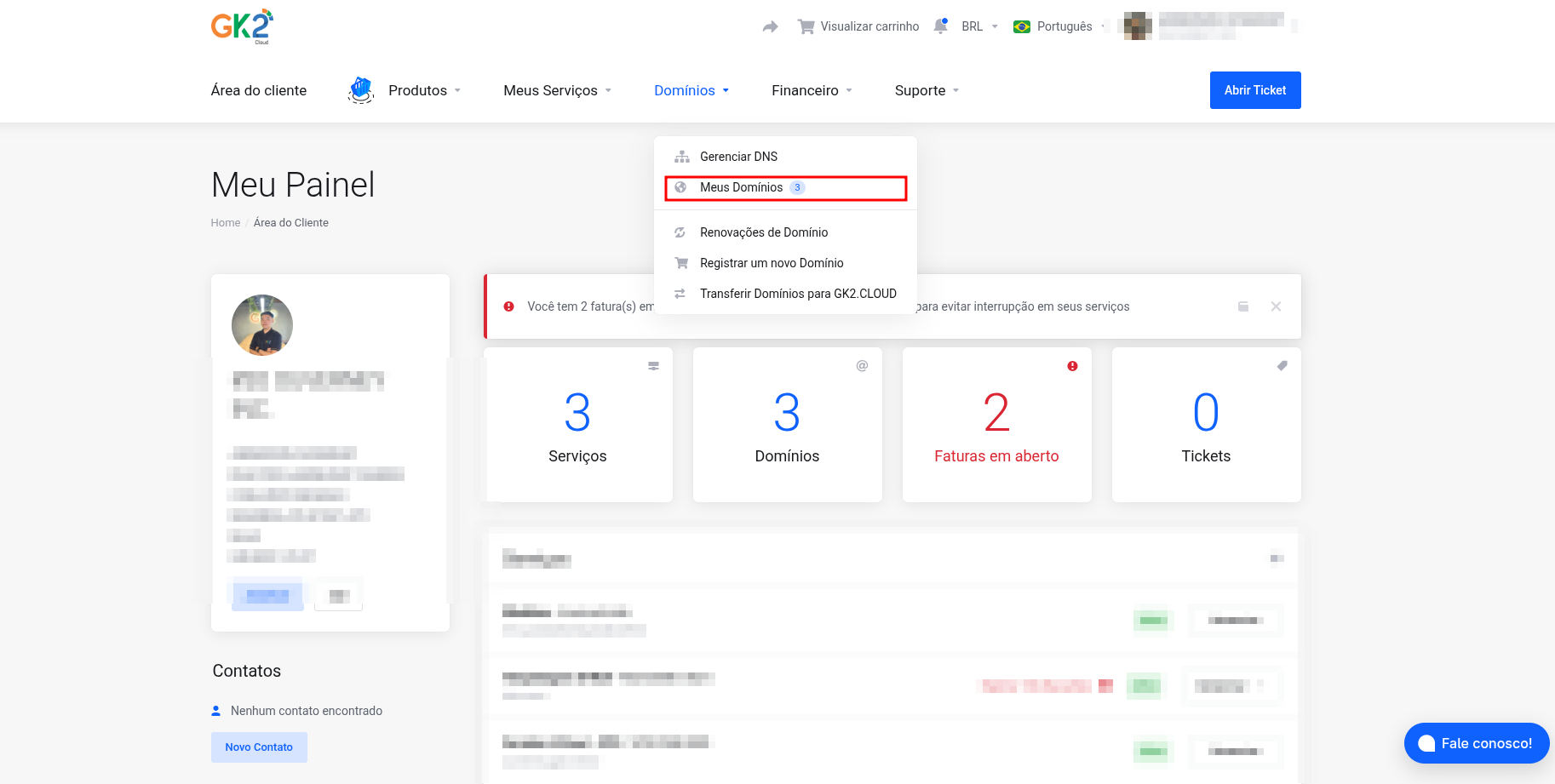The width and height of the screenshot is (1555, 784).
Task: Click the Renovações de Domínio refresh icon
Action: pyautogui.click(x=680, y=232)
